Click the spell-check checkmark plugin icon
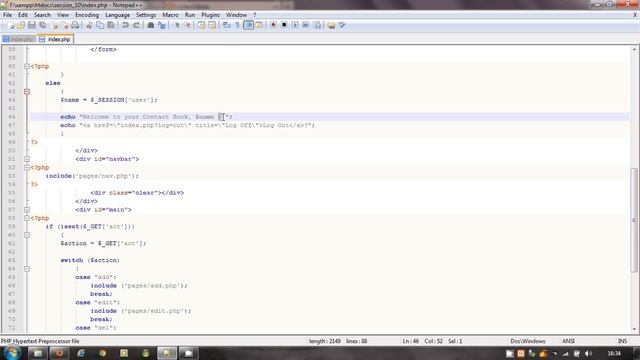Screen dimensions: 640x360 (342, 25)
